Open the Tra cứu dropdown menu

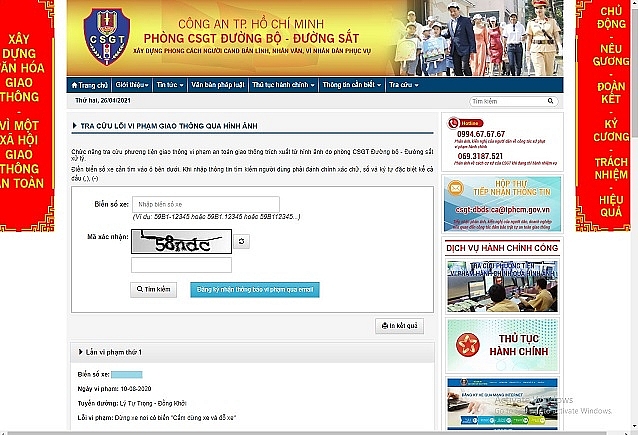pos(403,86)
